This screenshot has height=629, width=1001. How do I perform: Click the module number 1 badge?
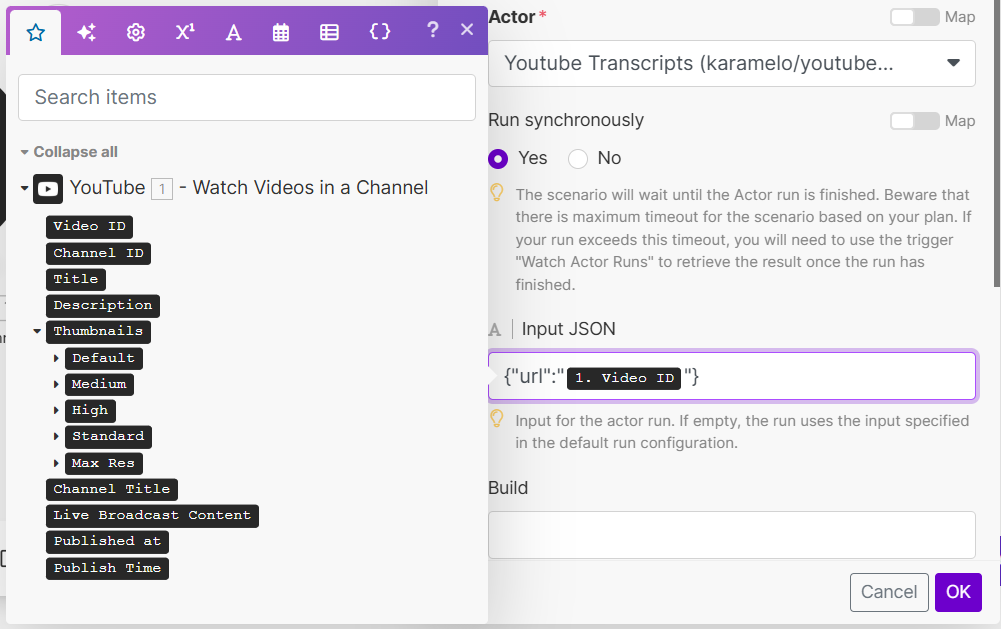point(162,189)
